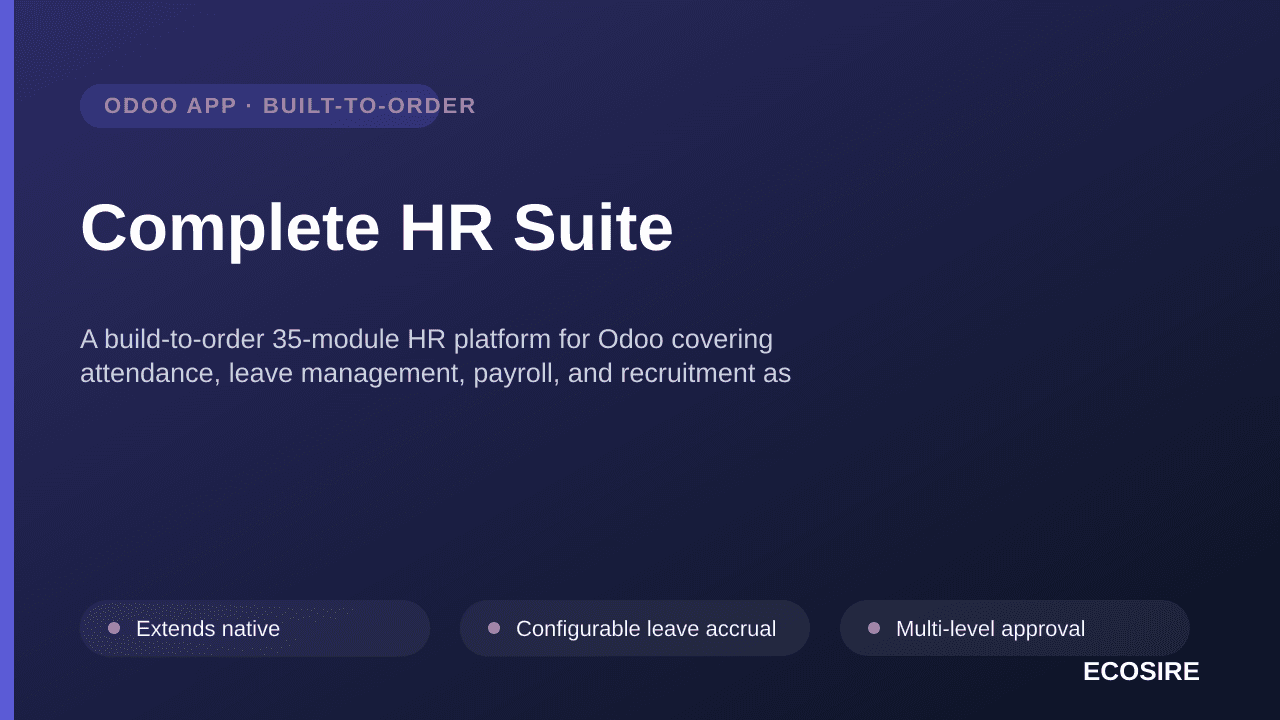Select the Complete HR Suite heading
Image resolution: width=1280 pixels, height=720 pixels.
pos(377,228)
